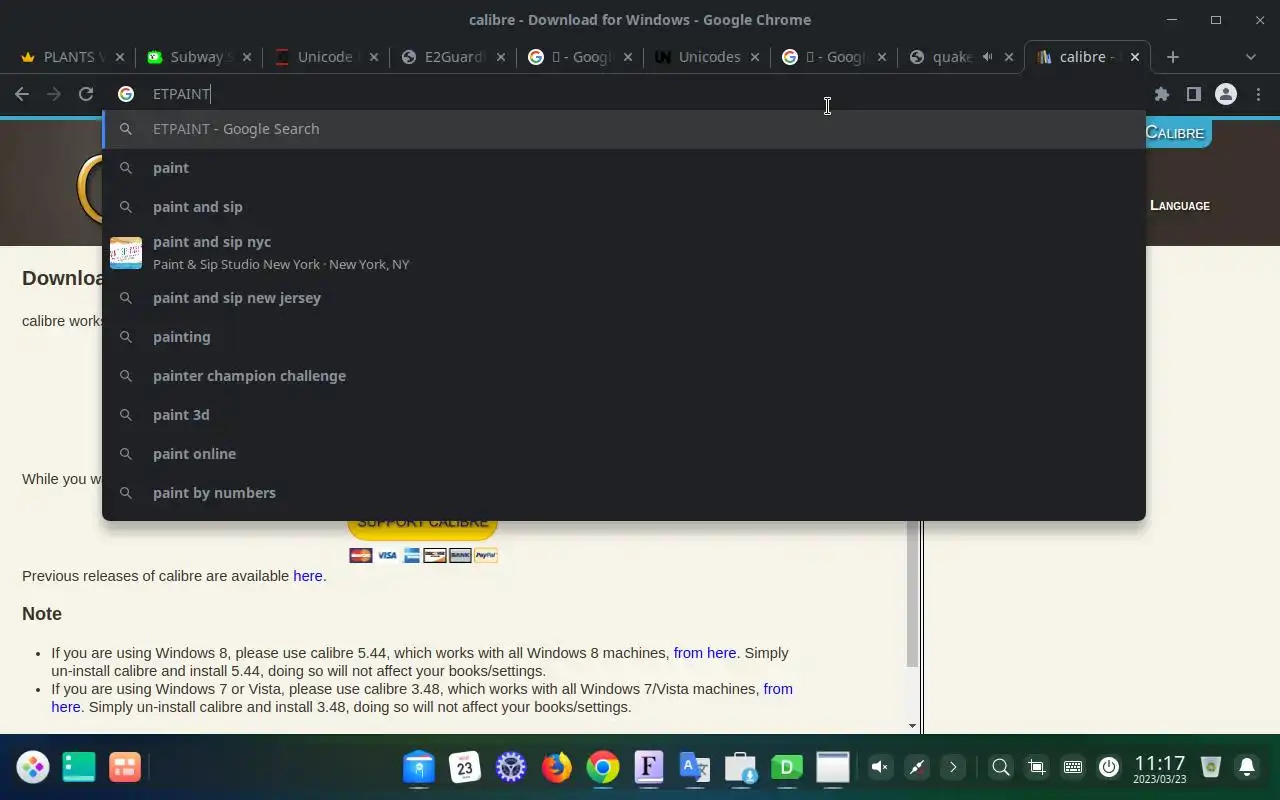1280x800 pixels.
Task: Click the Language link in calibre header
Action: pyautogui.click(x=1180, y=205)
